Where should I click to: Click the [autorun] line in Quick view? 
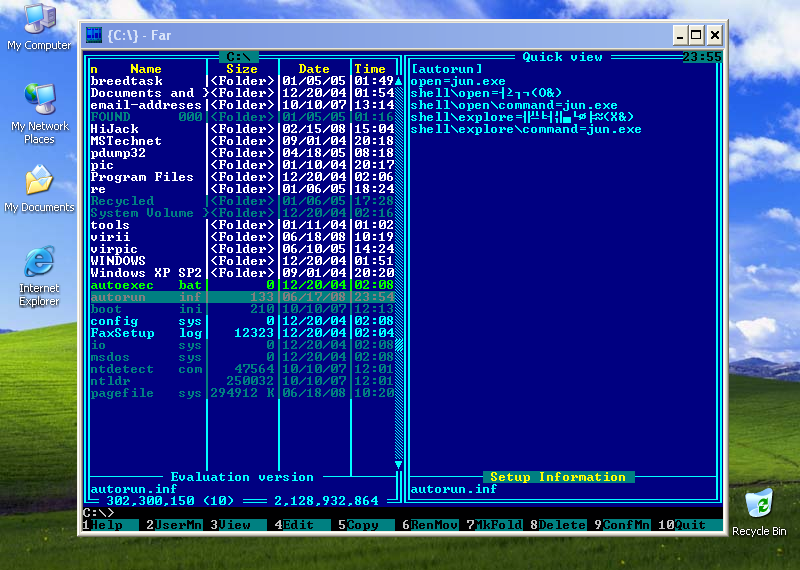point(446,69)
